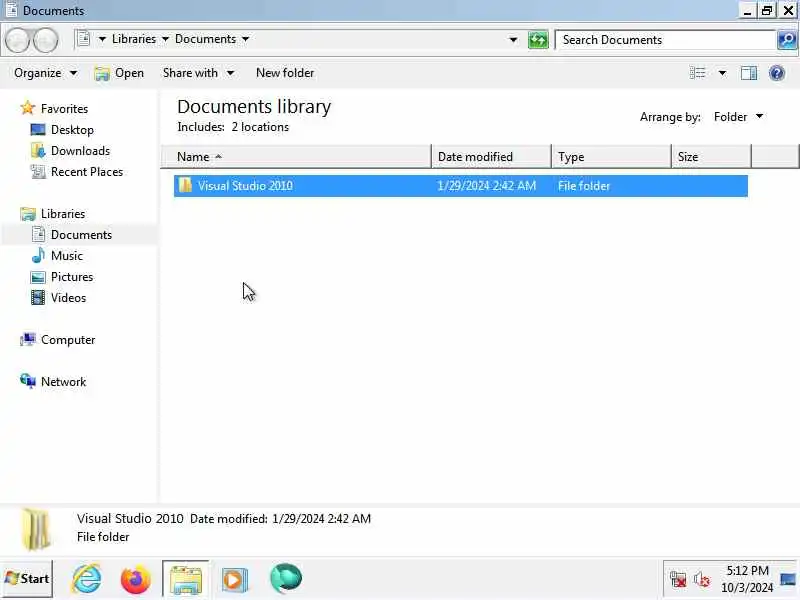Sort by the Size column header
Viewport: 800px width, 600px height.
711,157
